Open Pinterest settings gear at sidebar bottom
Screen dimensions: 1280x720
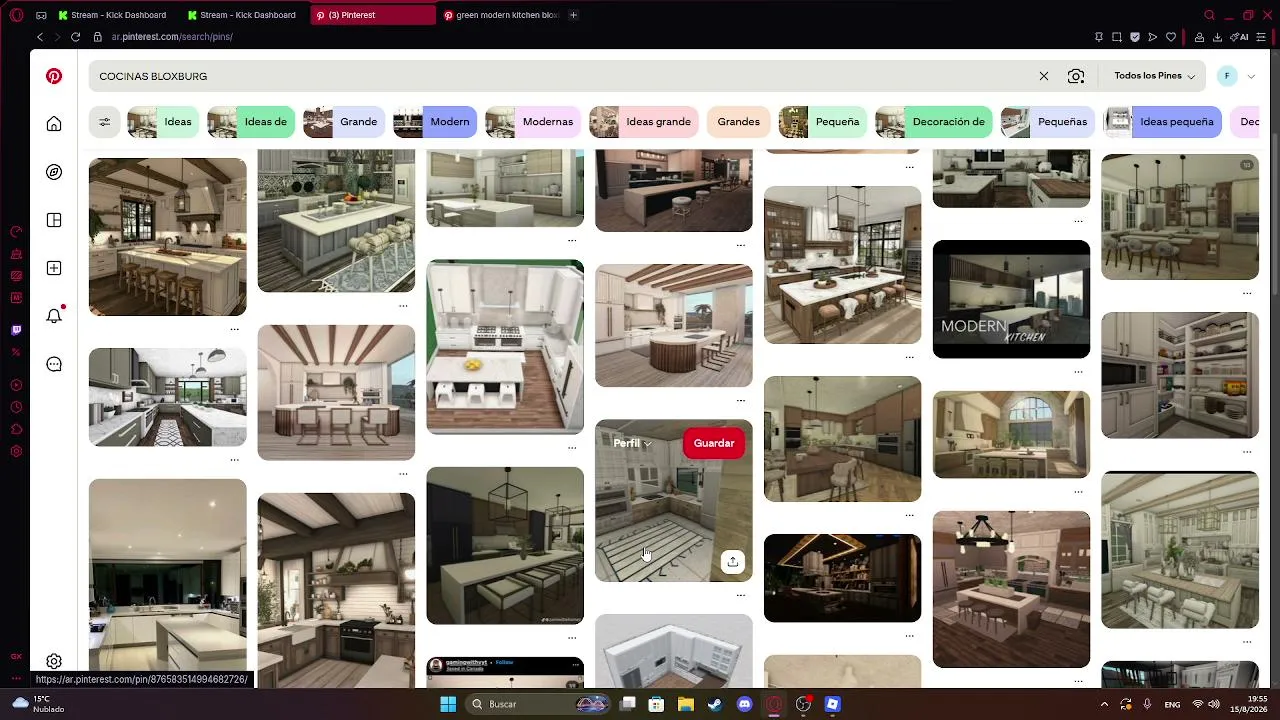point(54,661)
